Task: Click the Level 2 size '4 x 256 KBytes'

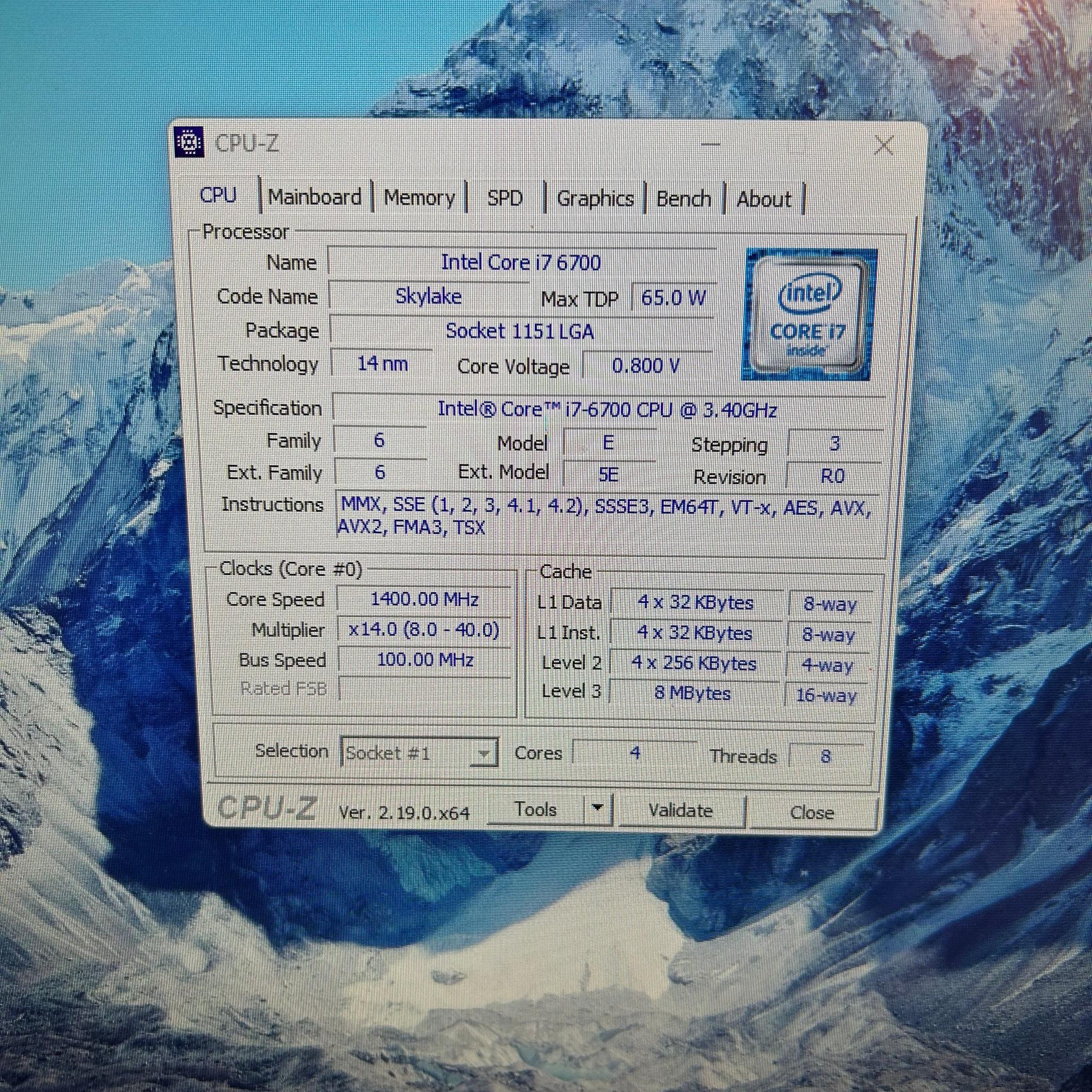Action: click(694, 663)
